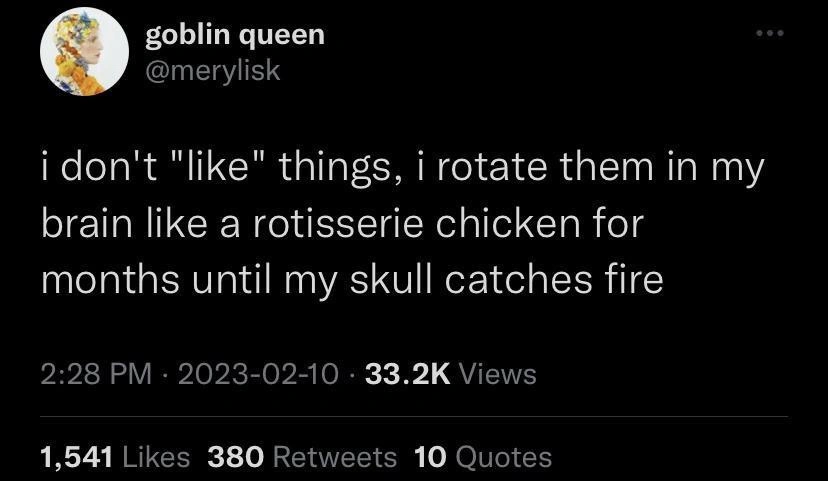
Task: Click the word "rotisserie" in the tweet
Action: click(342, 223)
